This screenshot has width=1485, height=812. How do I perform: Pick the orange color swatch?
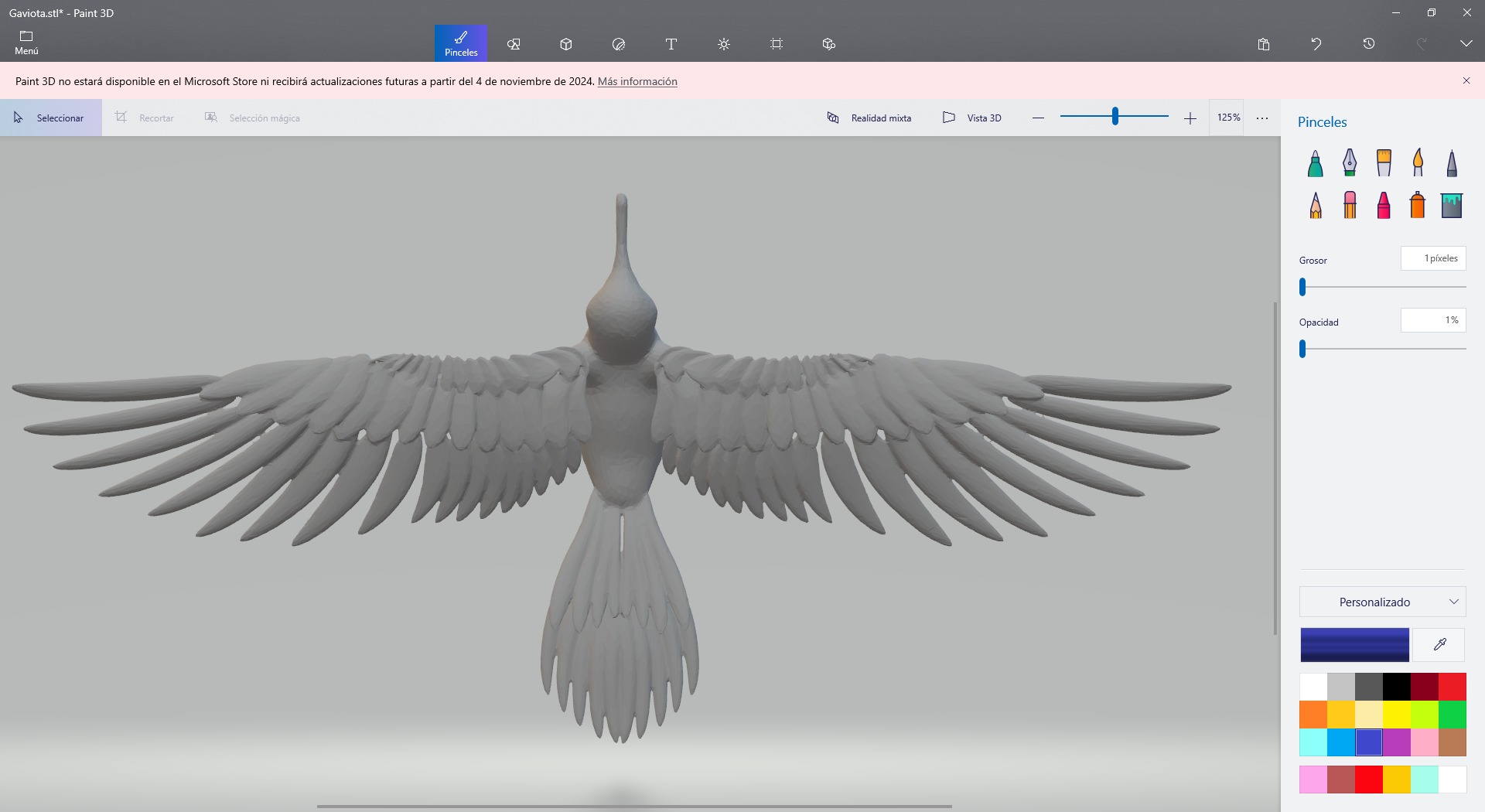(x=1313, y=715)
